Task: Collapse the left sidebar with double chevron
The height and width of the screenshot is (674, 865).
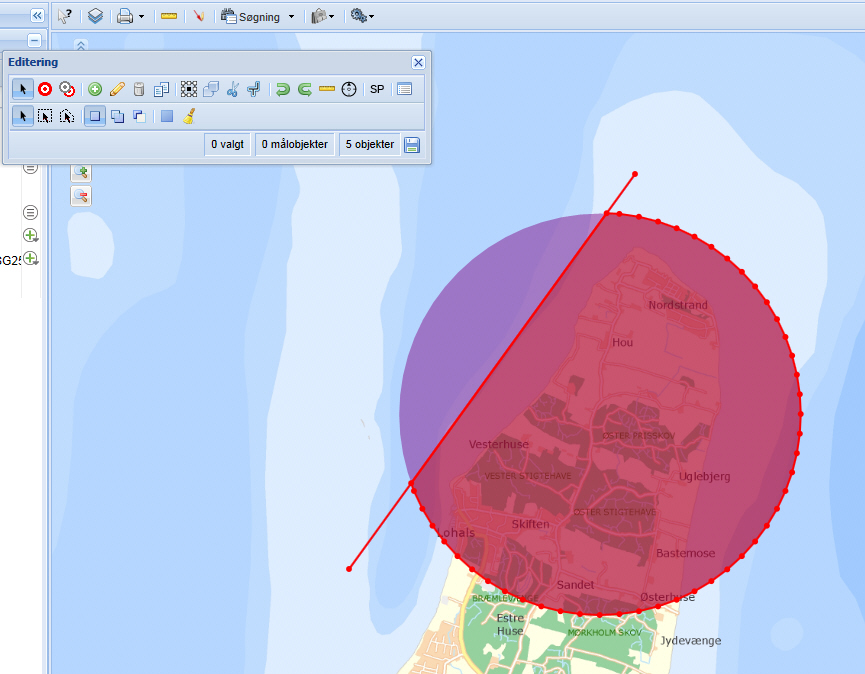Action: [x=37, y=15]
